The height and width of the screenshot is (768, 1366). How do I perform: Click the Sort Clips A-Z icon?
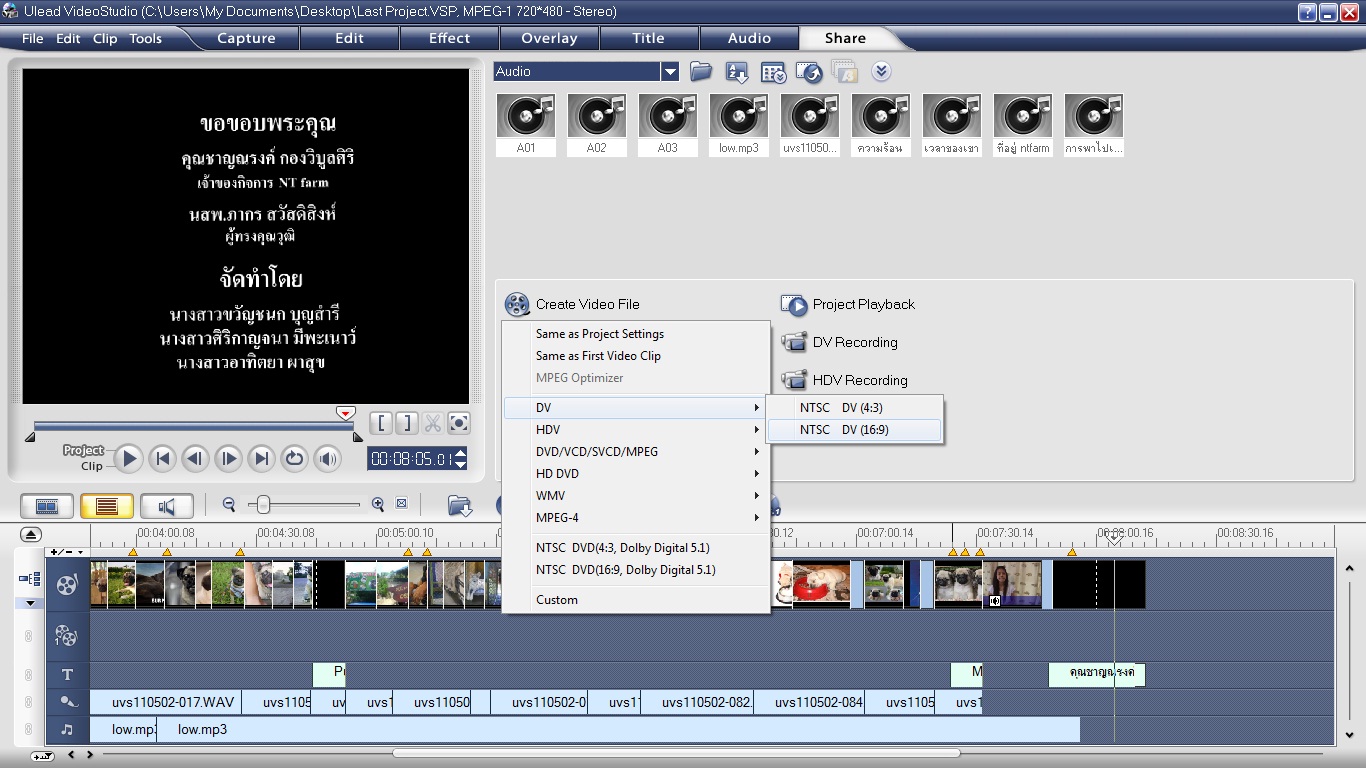(737, 72)
